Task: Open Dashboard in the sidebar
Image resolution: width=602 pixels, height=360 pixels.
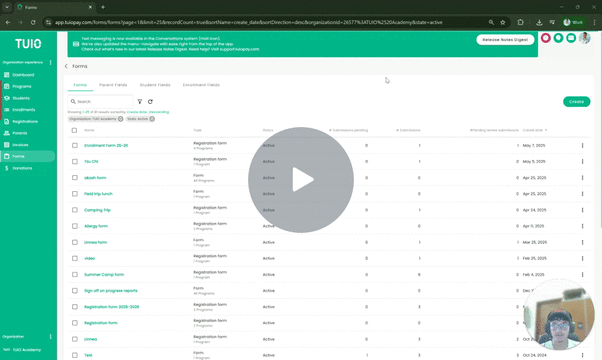Action: (x=23, y=75)
